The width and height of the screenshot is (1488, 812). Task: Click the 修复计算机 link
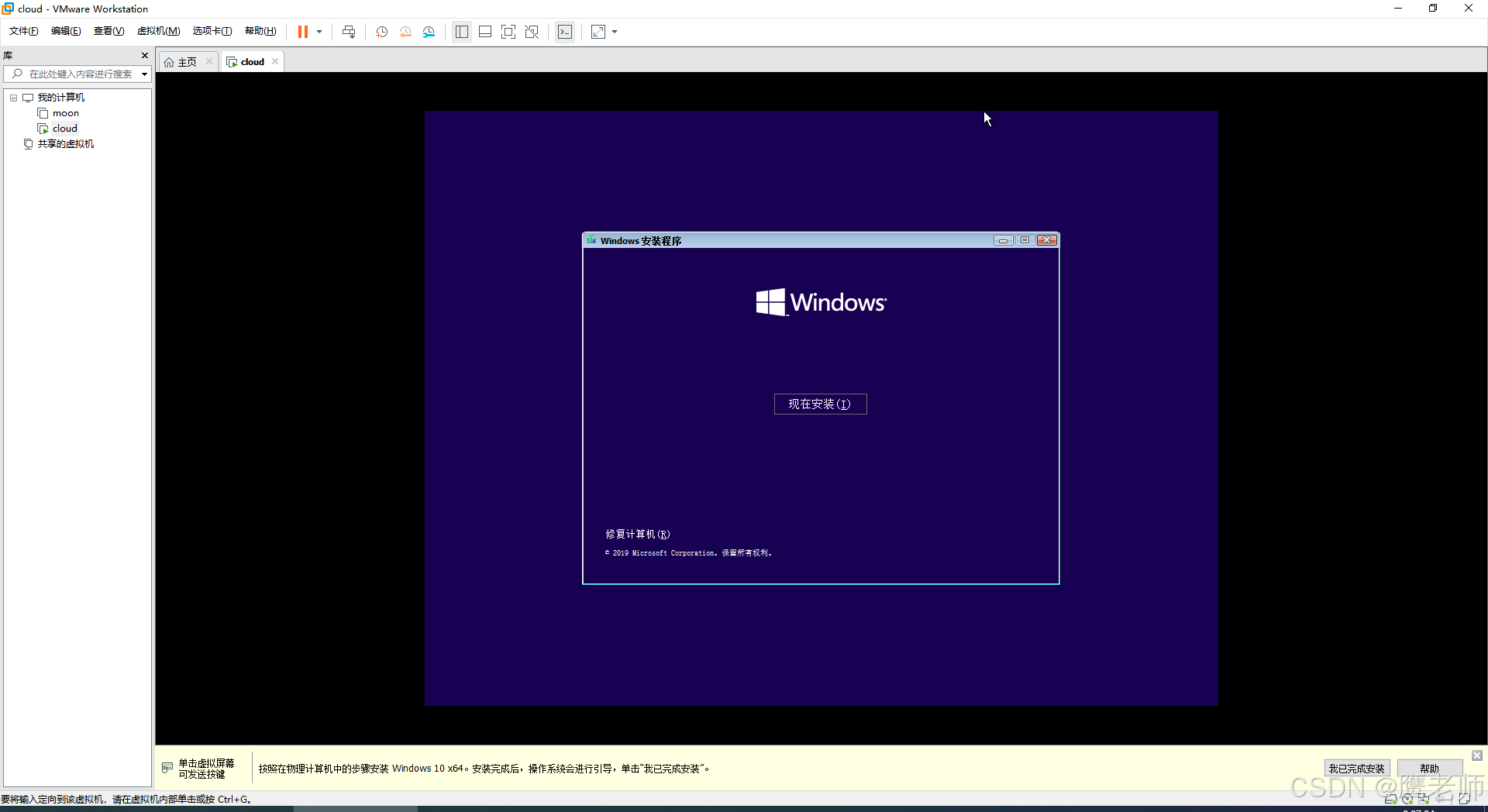click(637, 535)
